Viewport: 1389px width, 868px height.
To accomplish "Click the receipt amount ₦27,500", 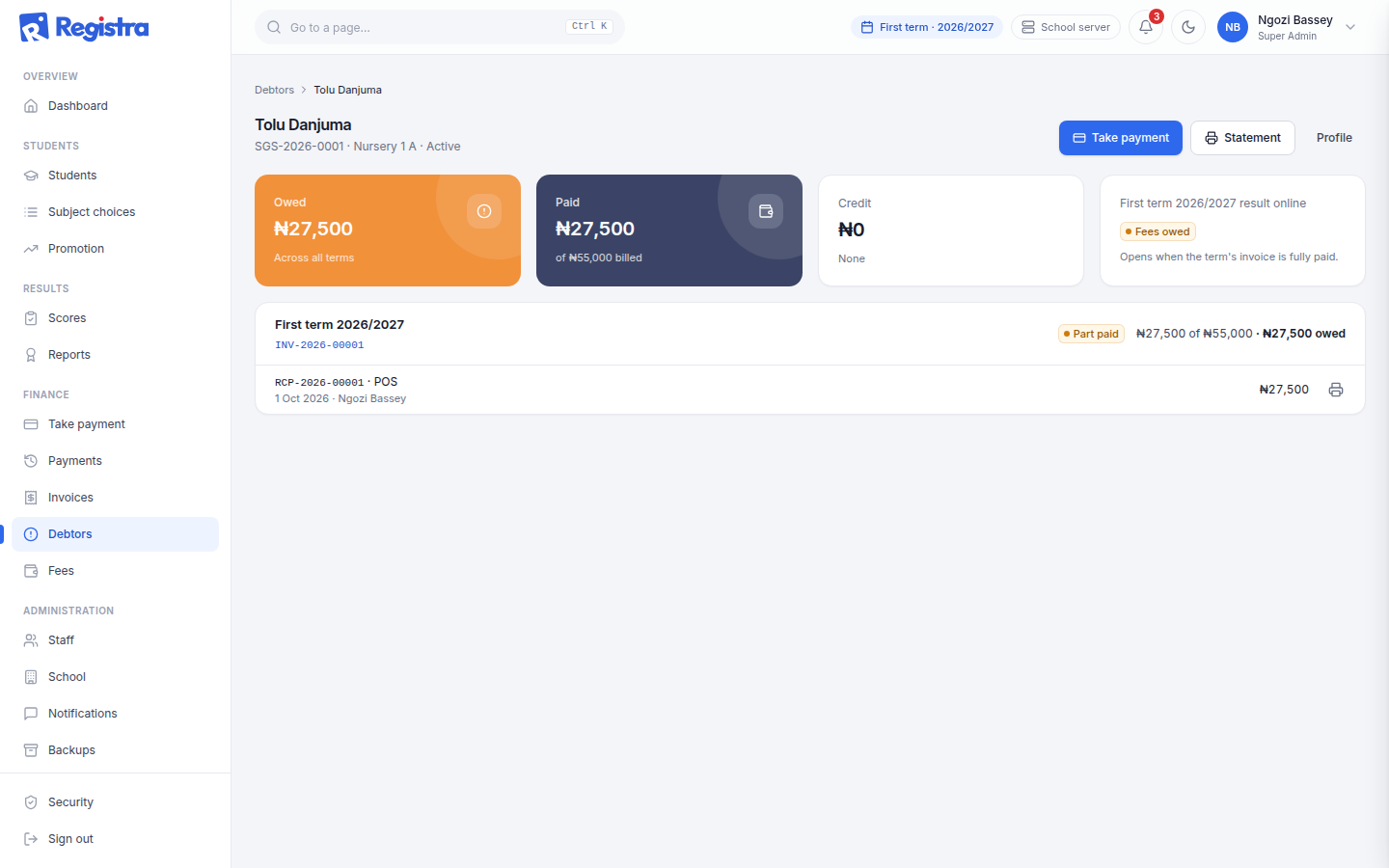I will 1284,390.
